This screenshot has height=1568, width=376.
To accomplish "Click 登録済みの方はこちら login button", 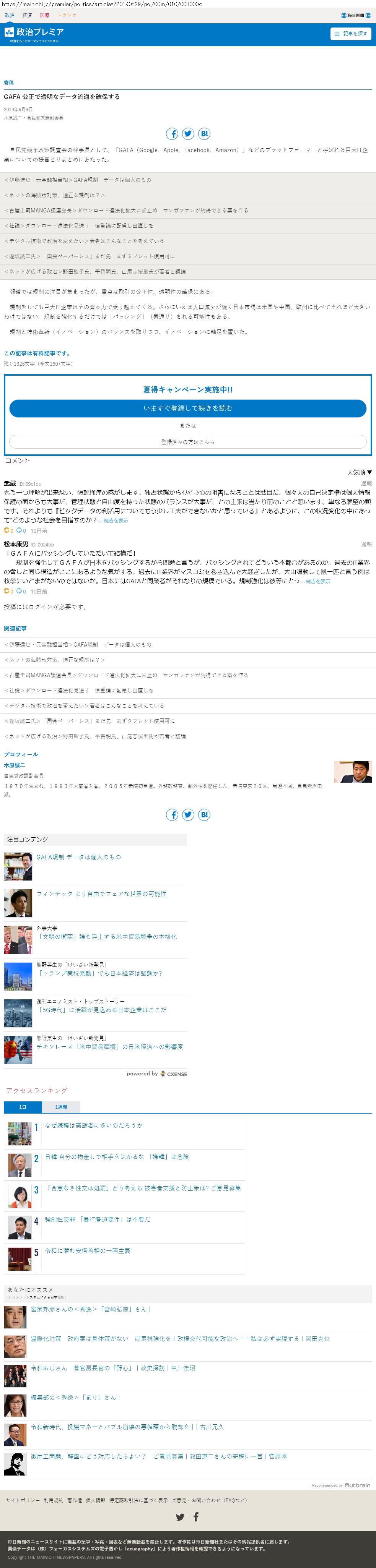I will (188, 442).
